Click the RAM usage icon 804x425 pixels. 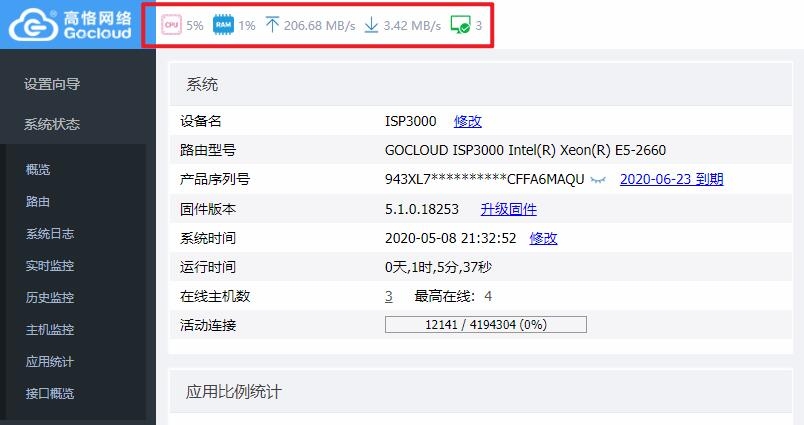224,25
